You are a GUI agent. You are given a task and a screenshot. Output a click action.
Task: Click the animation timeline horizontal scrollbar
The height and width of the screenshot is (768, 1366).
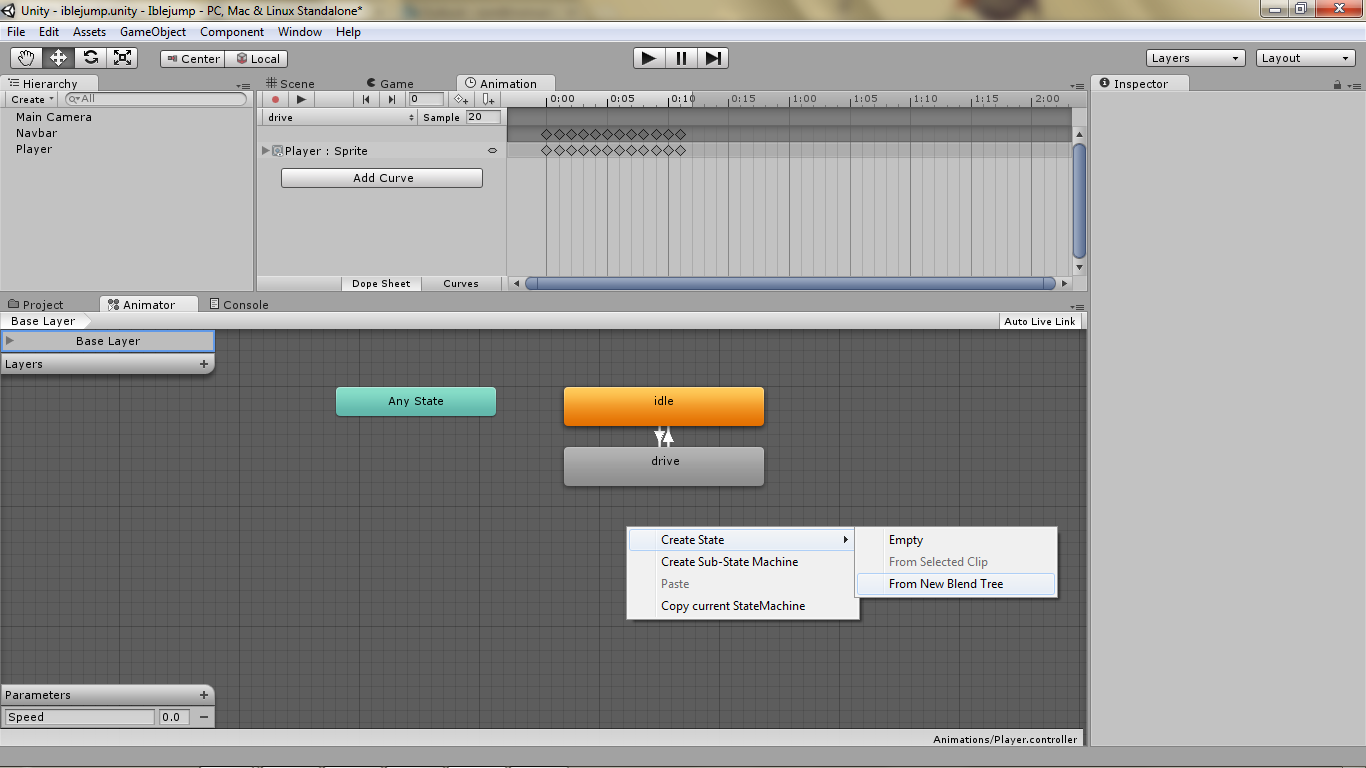[x=790, y=283]
